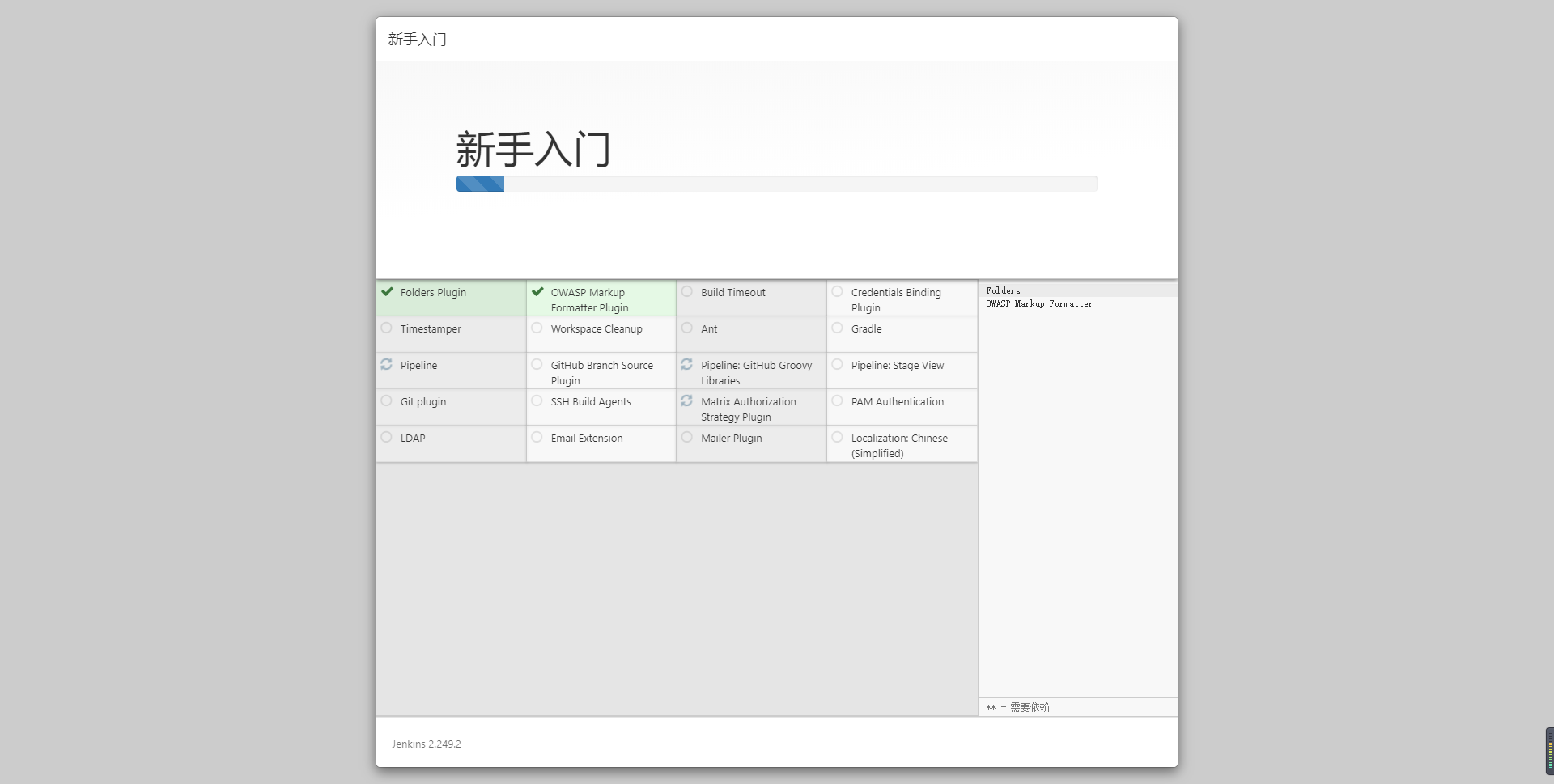1554x784 pixels.
Task: Click the pending circle beside LDAP
Action: (x=387, y=438)
